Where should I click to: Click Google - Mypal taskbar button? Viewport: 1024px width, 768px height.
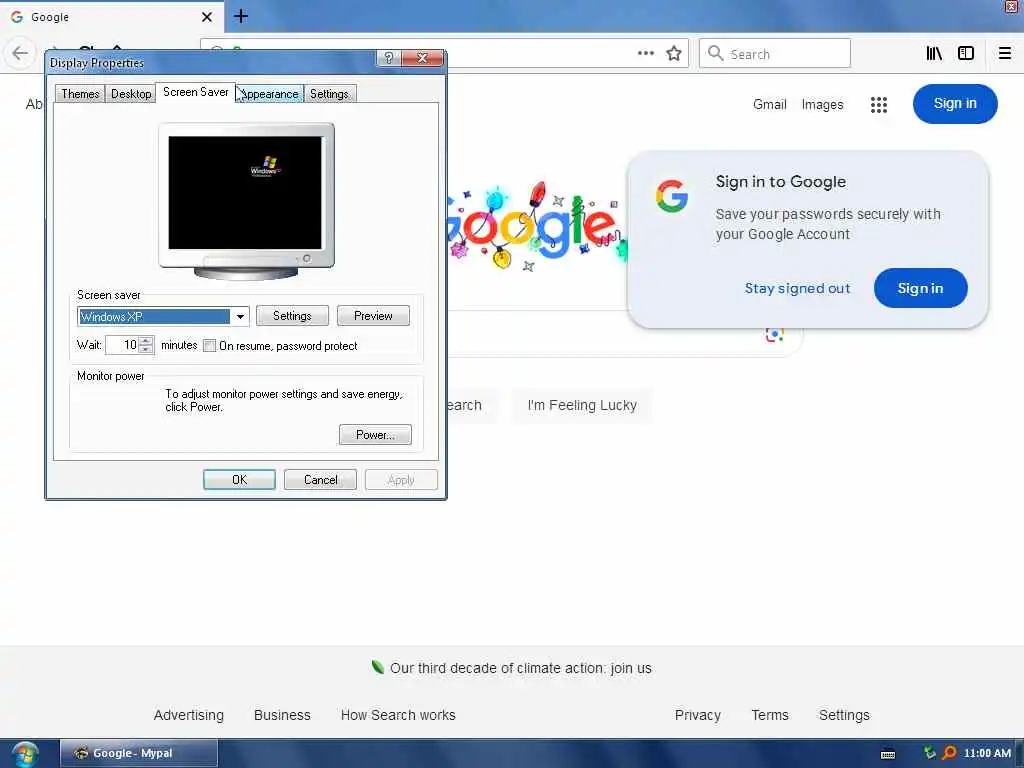point(138,753)
